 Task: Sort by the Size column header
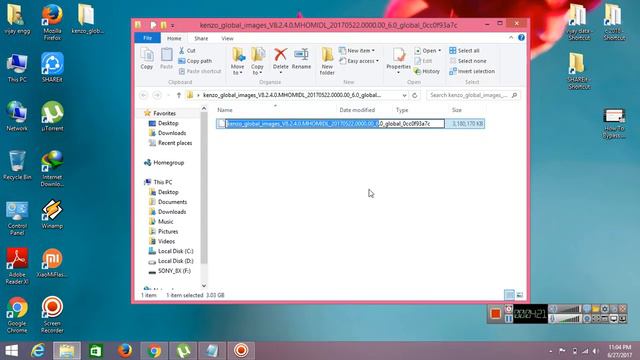click(x=457, y=110)
